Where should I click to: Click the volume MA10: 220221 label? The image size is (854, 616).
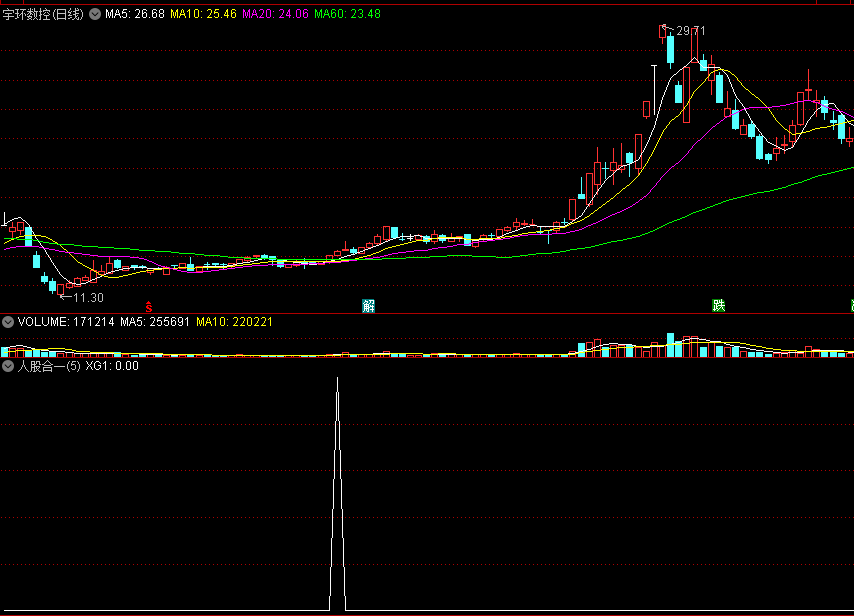click(234, 322)
